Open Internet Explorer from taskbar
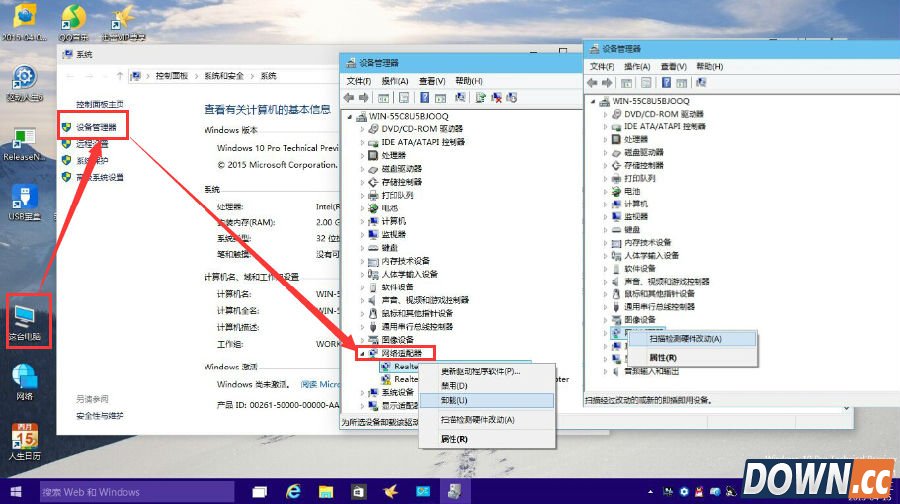 tap(293, 492)
